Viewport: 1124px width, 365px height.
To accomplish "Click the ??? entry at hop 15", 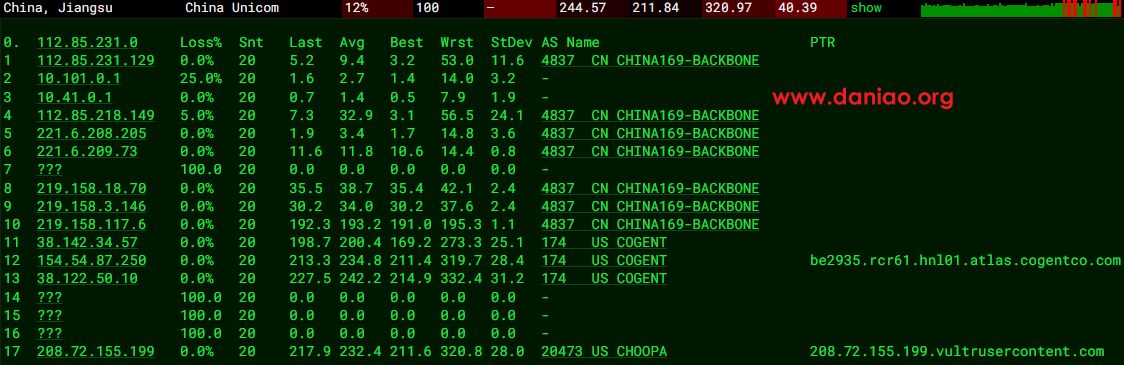I will [x=49, y=315].
